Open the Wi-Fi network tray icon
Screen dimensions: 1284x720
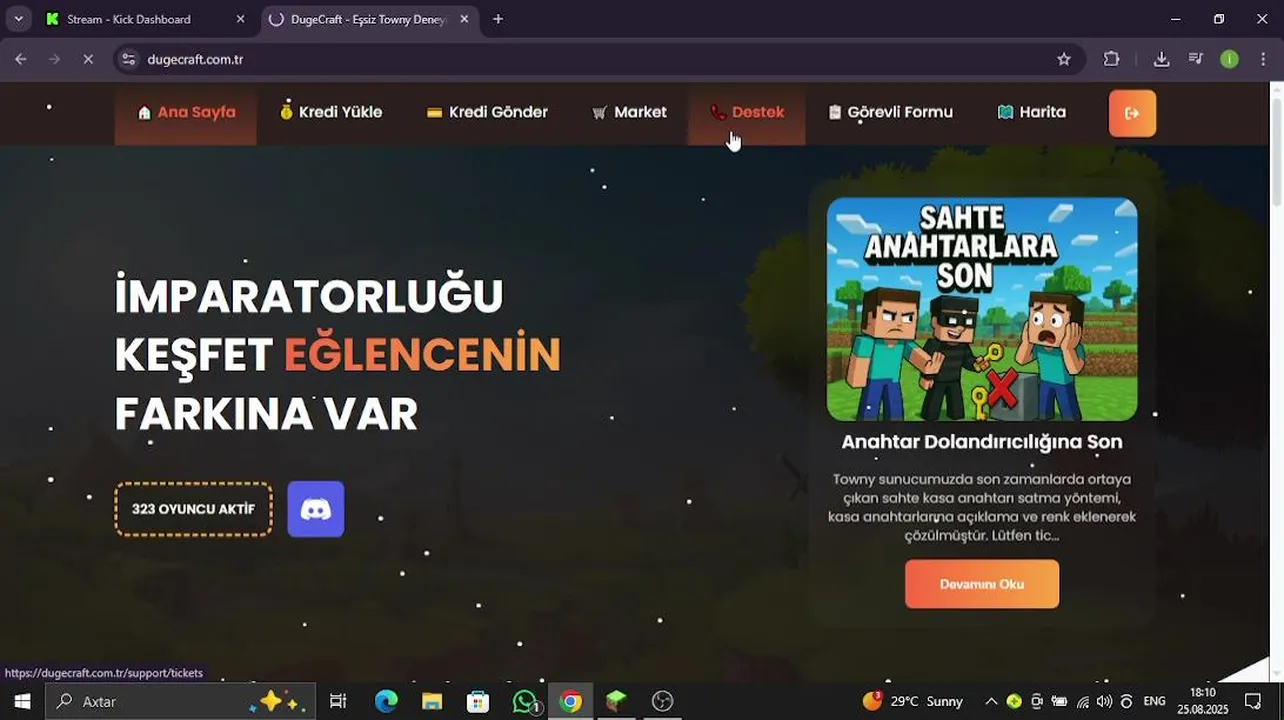pos(1082,702)
